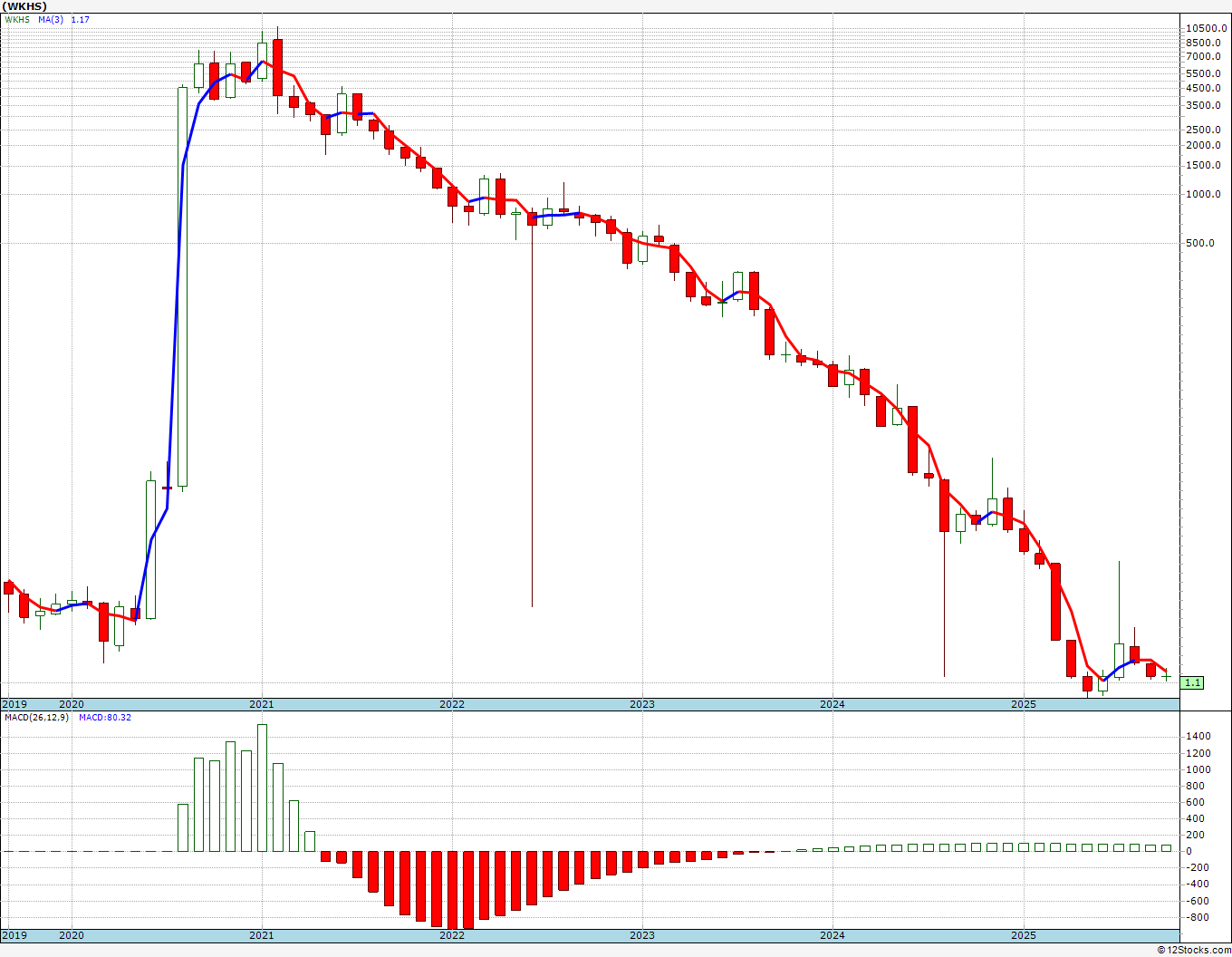Select the 2000.0 price axis label
This screenshot has height=957, width=1232.
pos(1205,145)
